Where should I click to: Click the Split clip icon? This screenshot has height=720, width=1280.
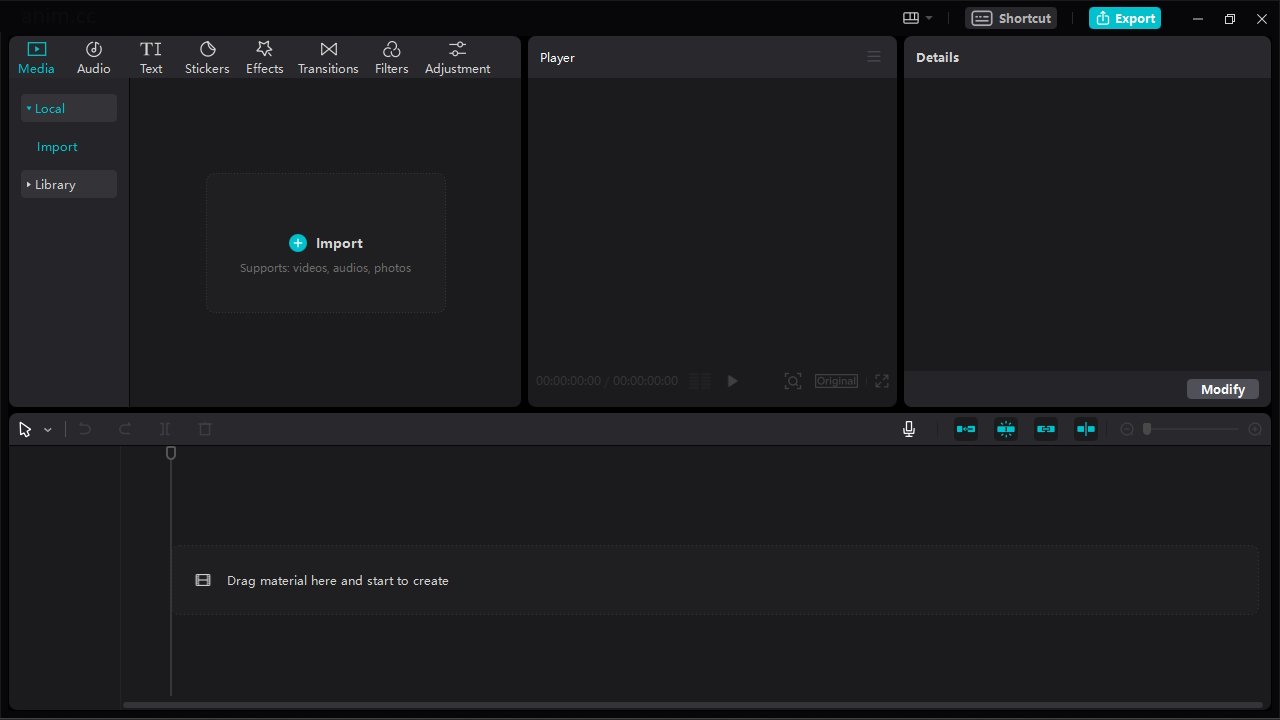[x=165, y=429]
